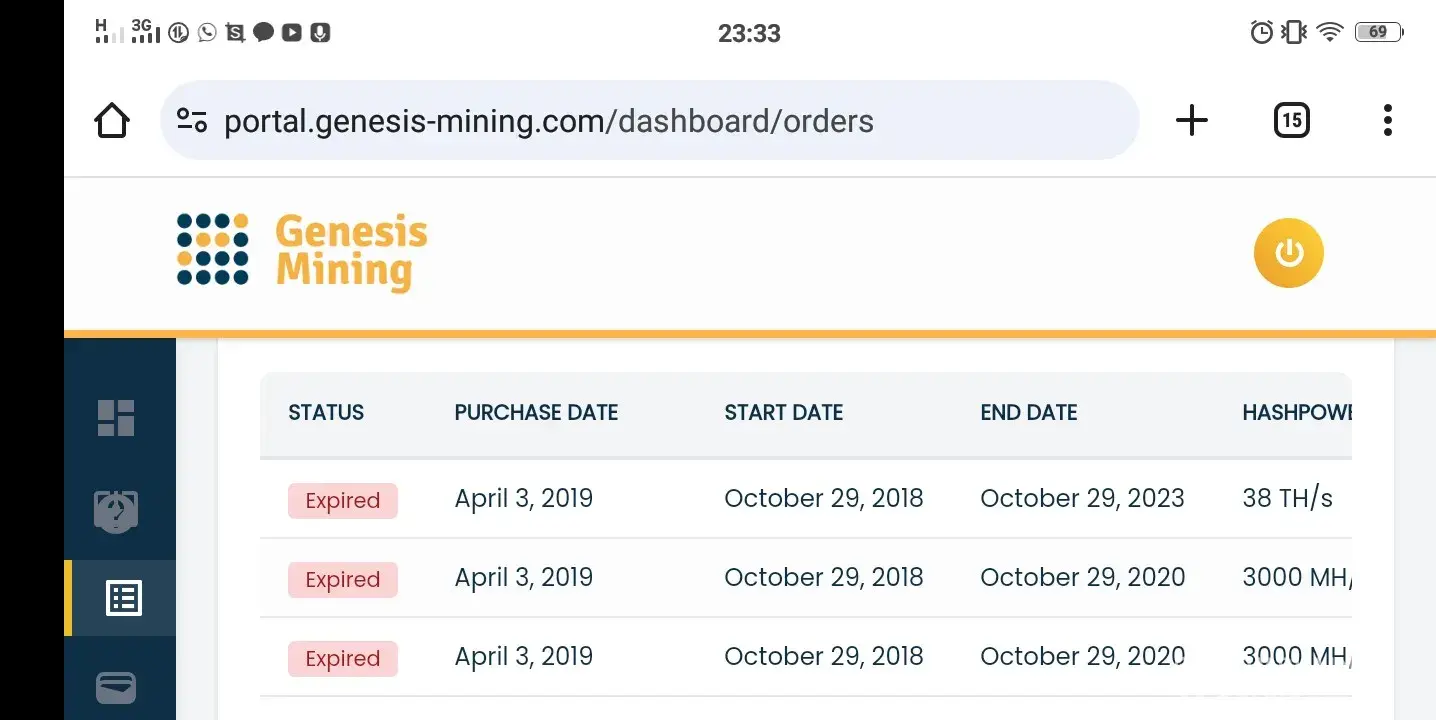Screen dimensions: 1436x720
Task: Open a new tab with plus icon
Action: 1191,121
